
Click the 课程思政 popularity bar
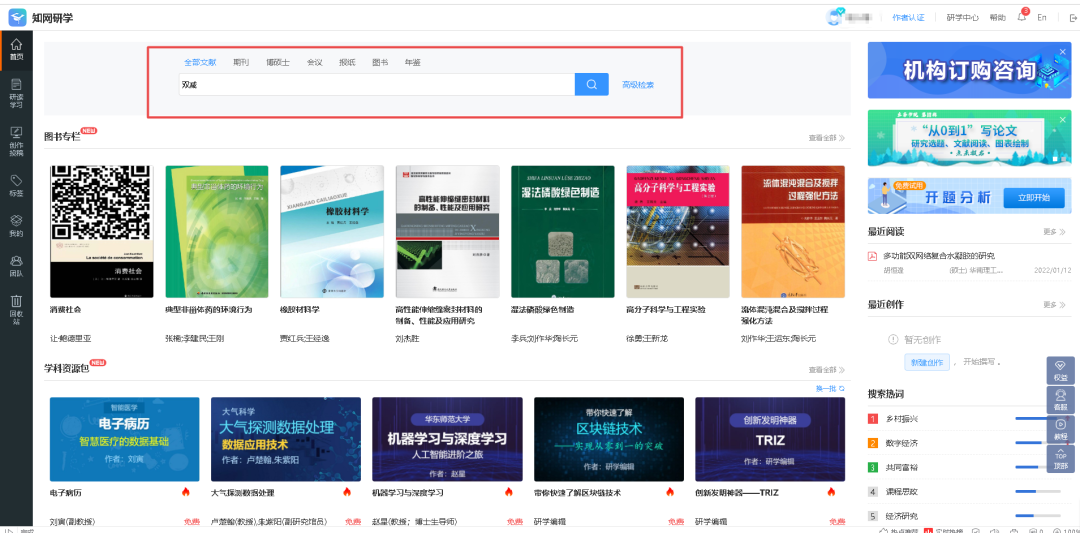tap(1038, 491)
